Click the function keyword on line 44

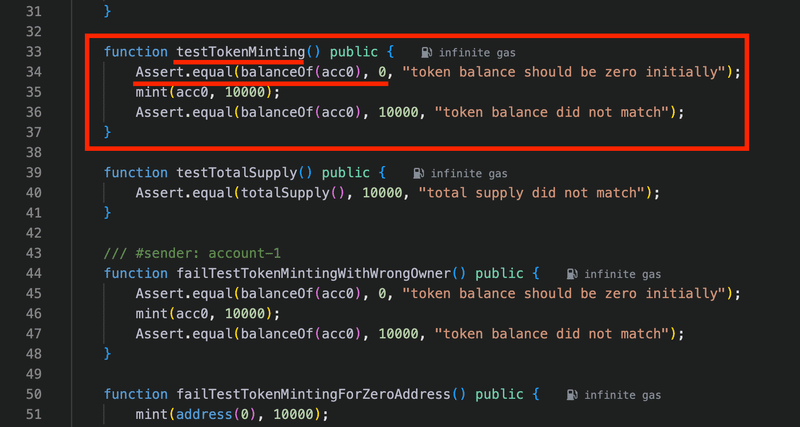click(135, 273)
